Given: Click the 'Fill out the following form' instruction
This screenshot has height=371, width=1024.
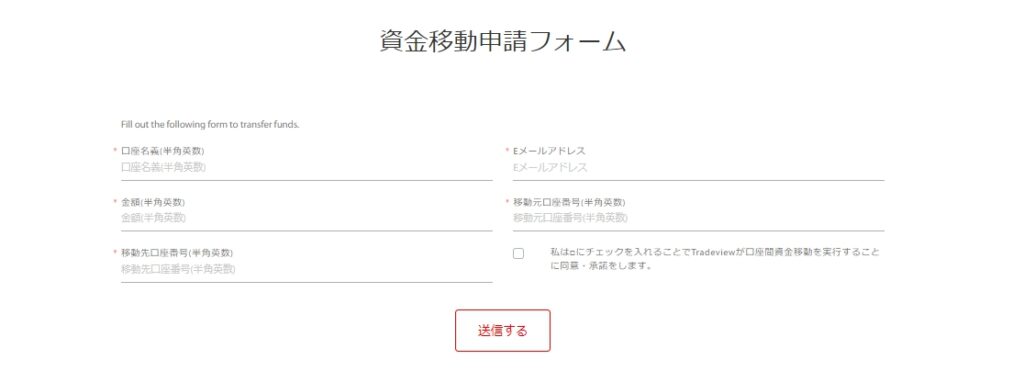Looking at the screenshot, I should (x=210, y=125).
